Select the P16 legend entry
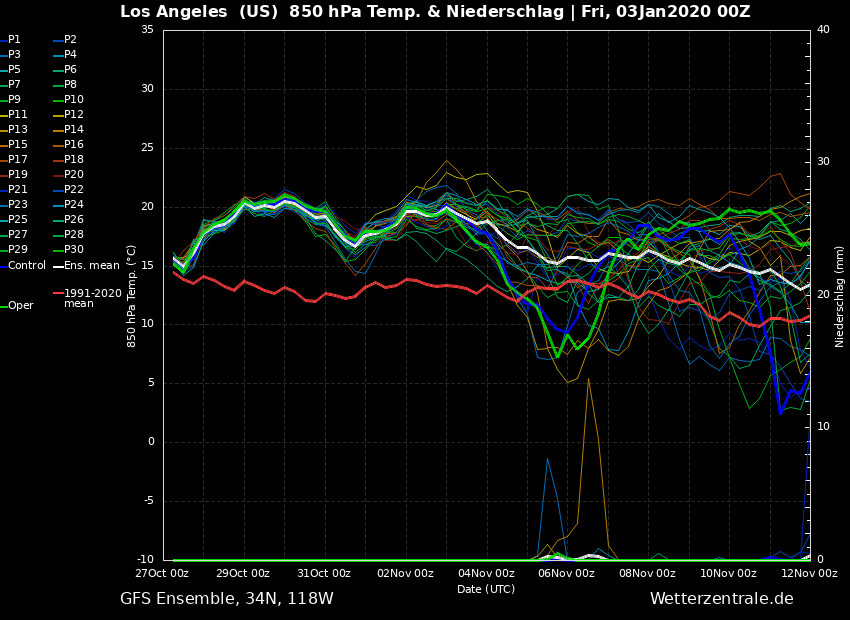 [73, 145]
